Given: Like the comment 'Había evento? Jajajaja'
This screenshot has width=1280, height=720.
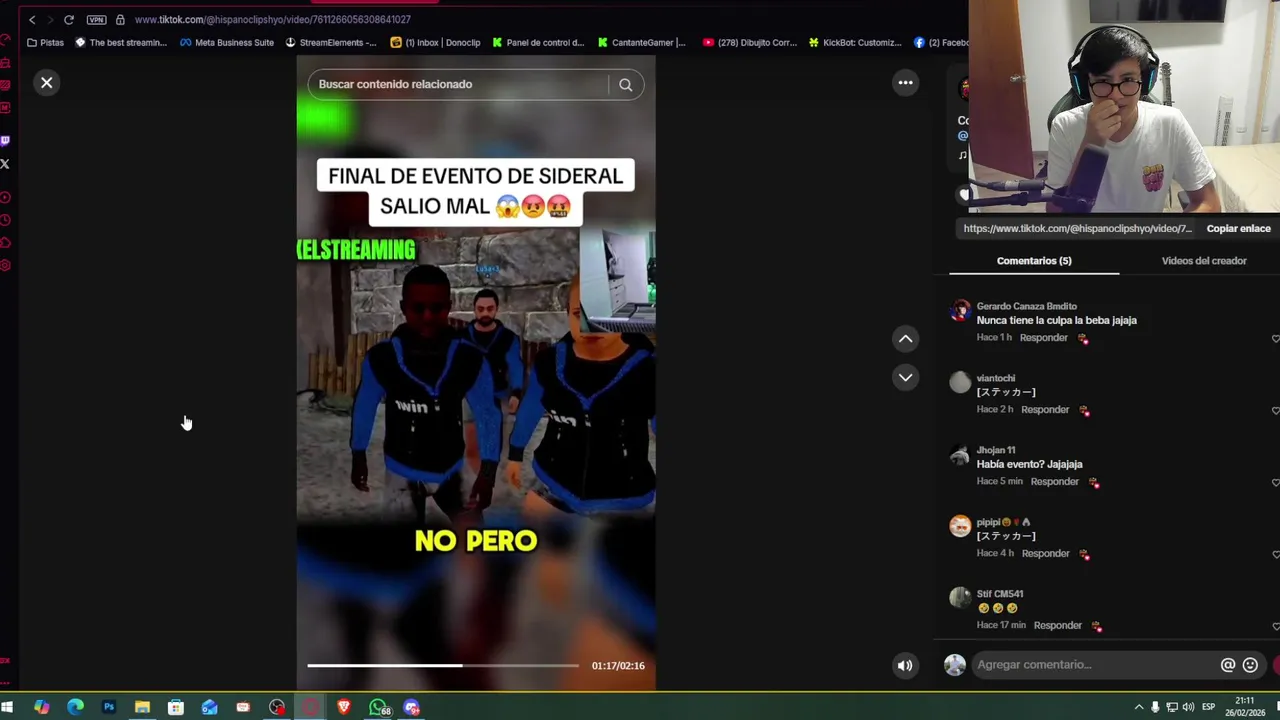Looking at the screenshot, I should 1275,482.
